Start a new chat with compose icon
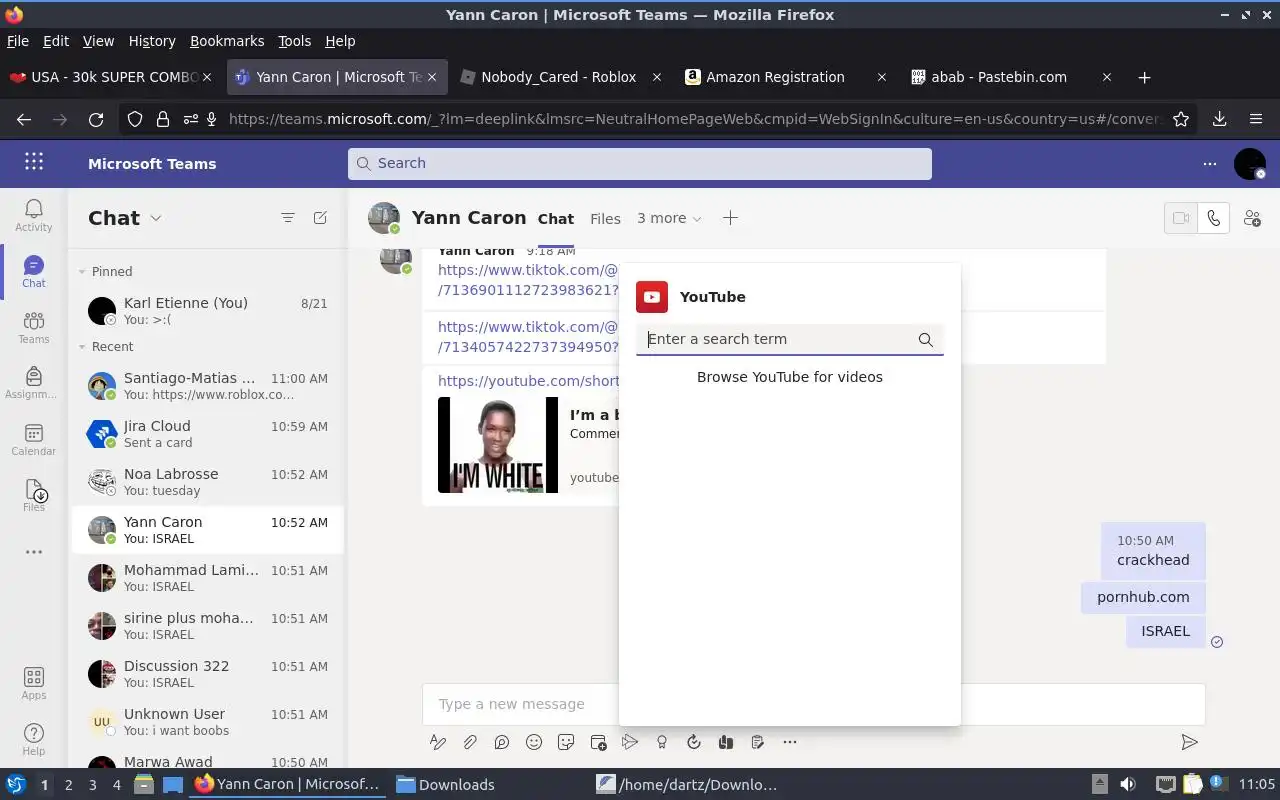Screen dimensions: 1280x800 click(320, 218)
